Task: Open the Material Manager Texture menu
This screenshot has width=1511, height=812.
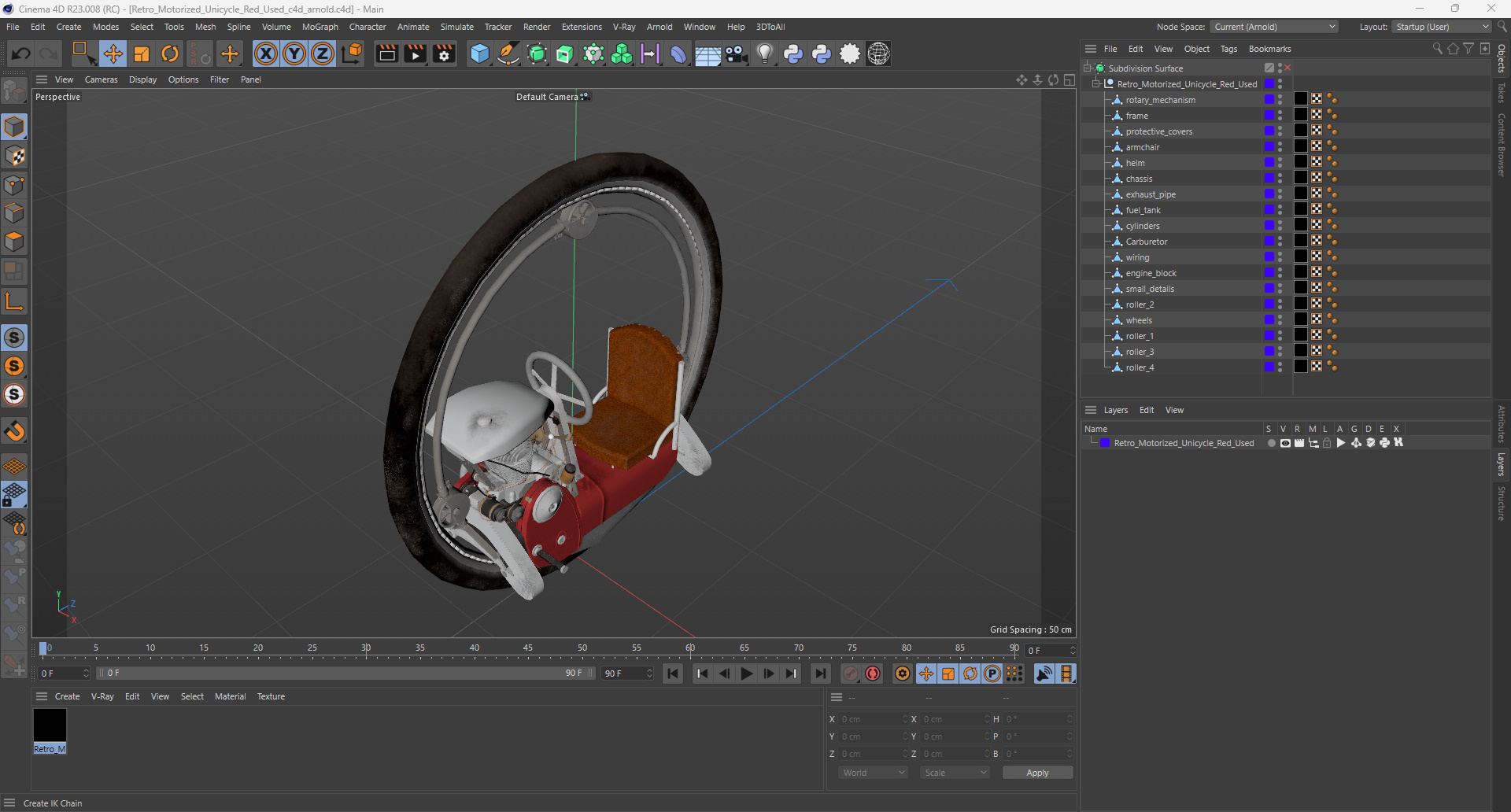Action: pyautogui.click(x=271, y=696)
